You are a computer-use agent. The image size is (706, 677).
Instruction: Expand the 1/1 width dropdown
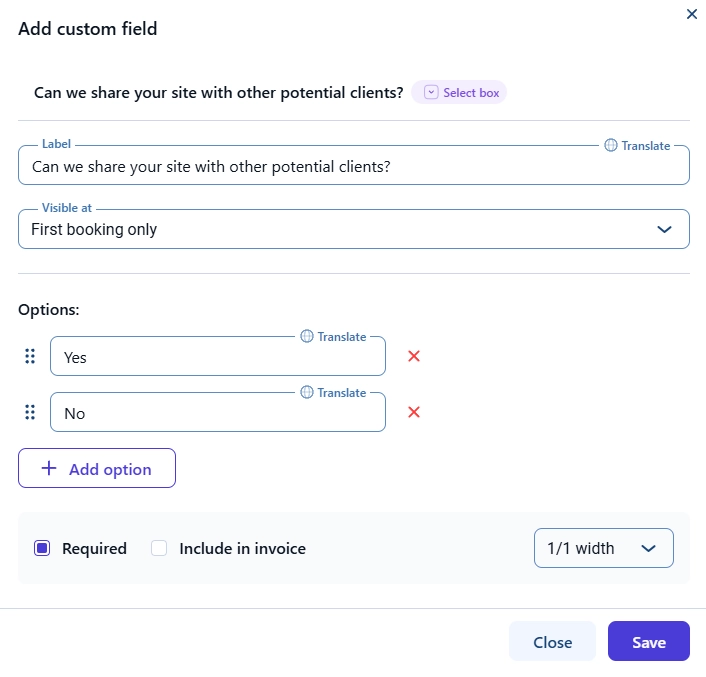603,548
